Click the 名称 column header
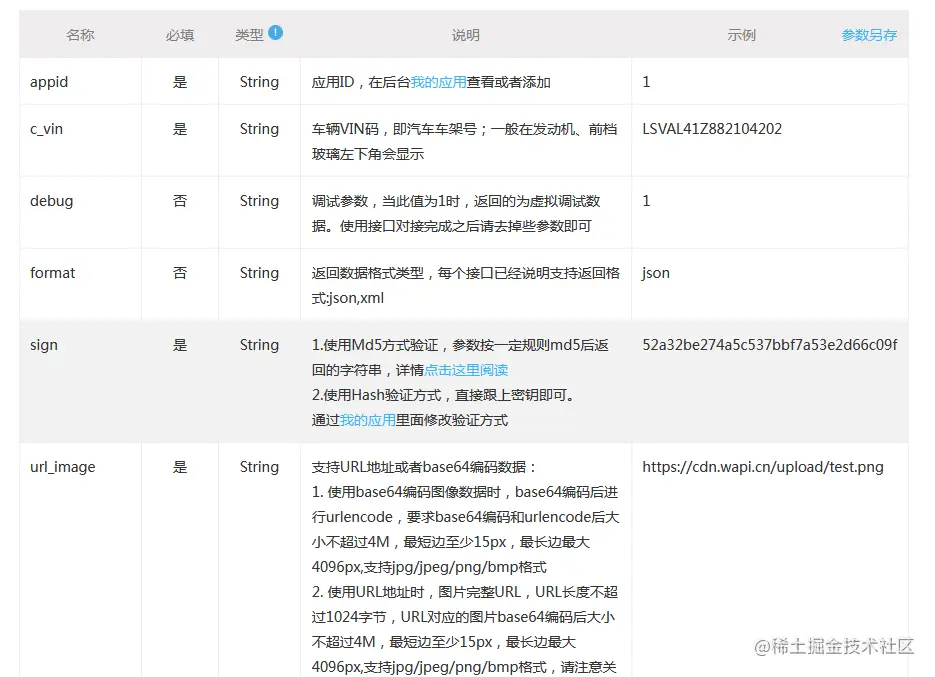This screenshot has height=677, width=935. pyautogui.click(x=80, y=35)
